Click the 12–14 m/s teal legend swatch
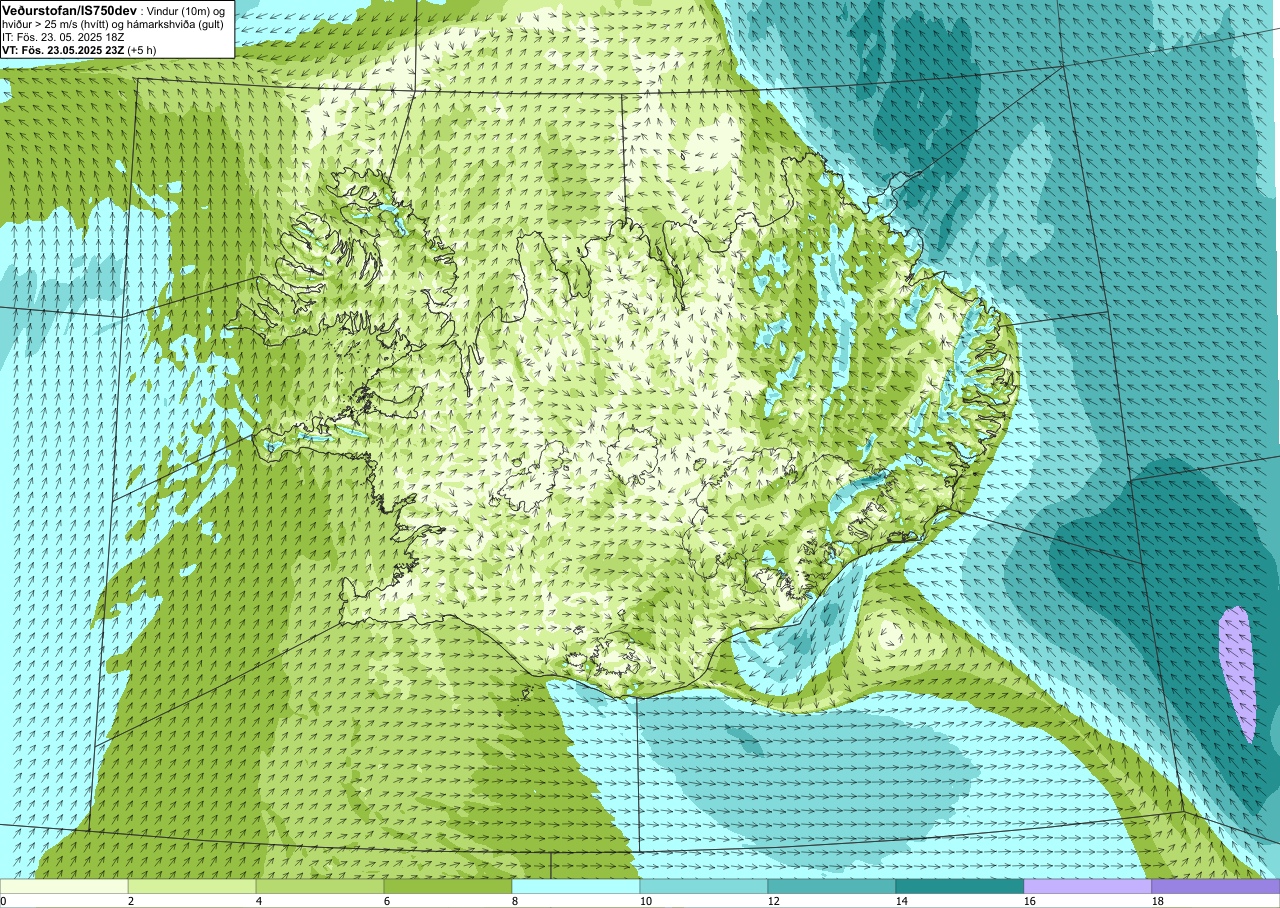This screenshot has width=1280, height=908. pyautogui.click(x=832, y=886)
